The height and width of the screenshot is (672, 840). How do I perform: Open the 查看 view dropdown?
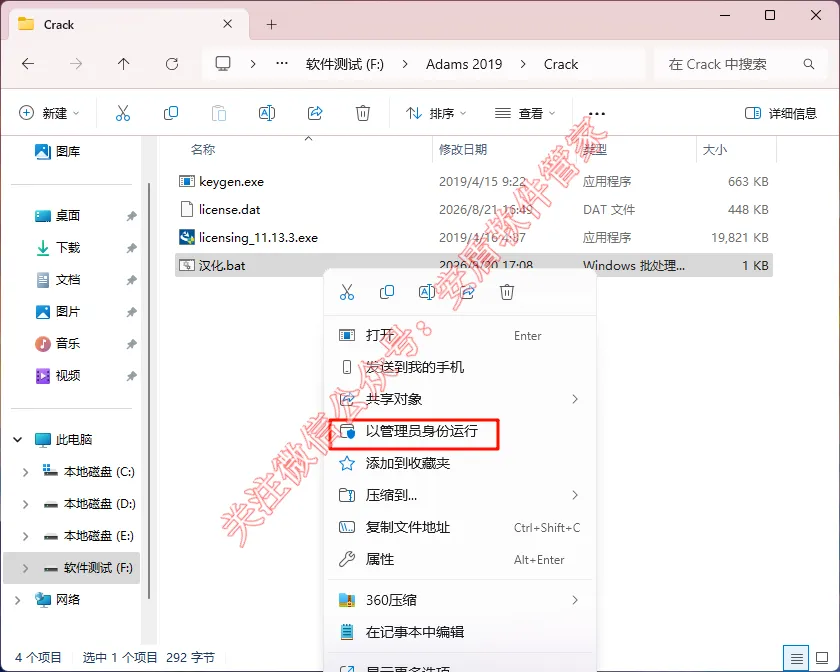click(x=525, y=113)
